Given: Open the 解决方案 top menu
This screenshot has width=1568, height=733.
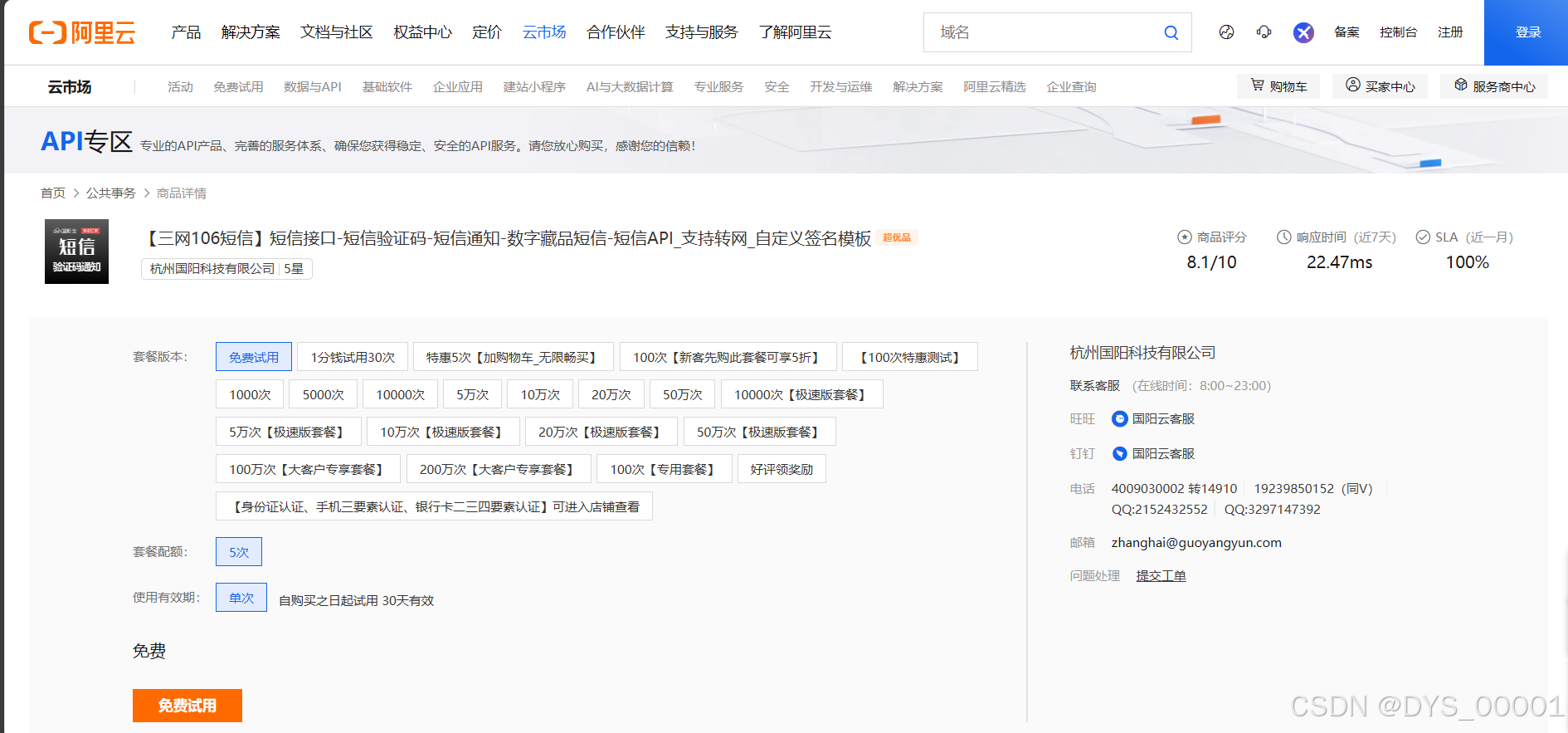Looking at the screenshot, I should click(x=251, y=32).
